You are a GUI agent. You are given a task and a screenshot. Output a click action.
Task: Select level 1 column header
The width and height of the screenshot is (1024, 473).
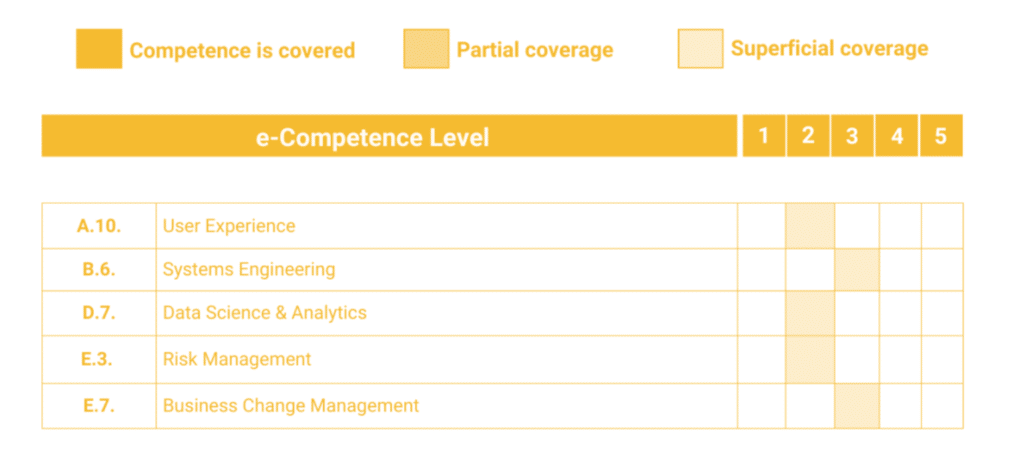(x=764, y=136)
